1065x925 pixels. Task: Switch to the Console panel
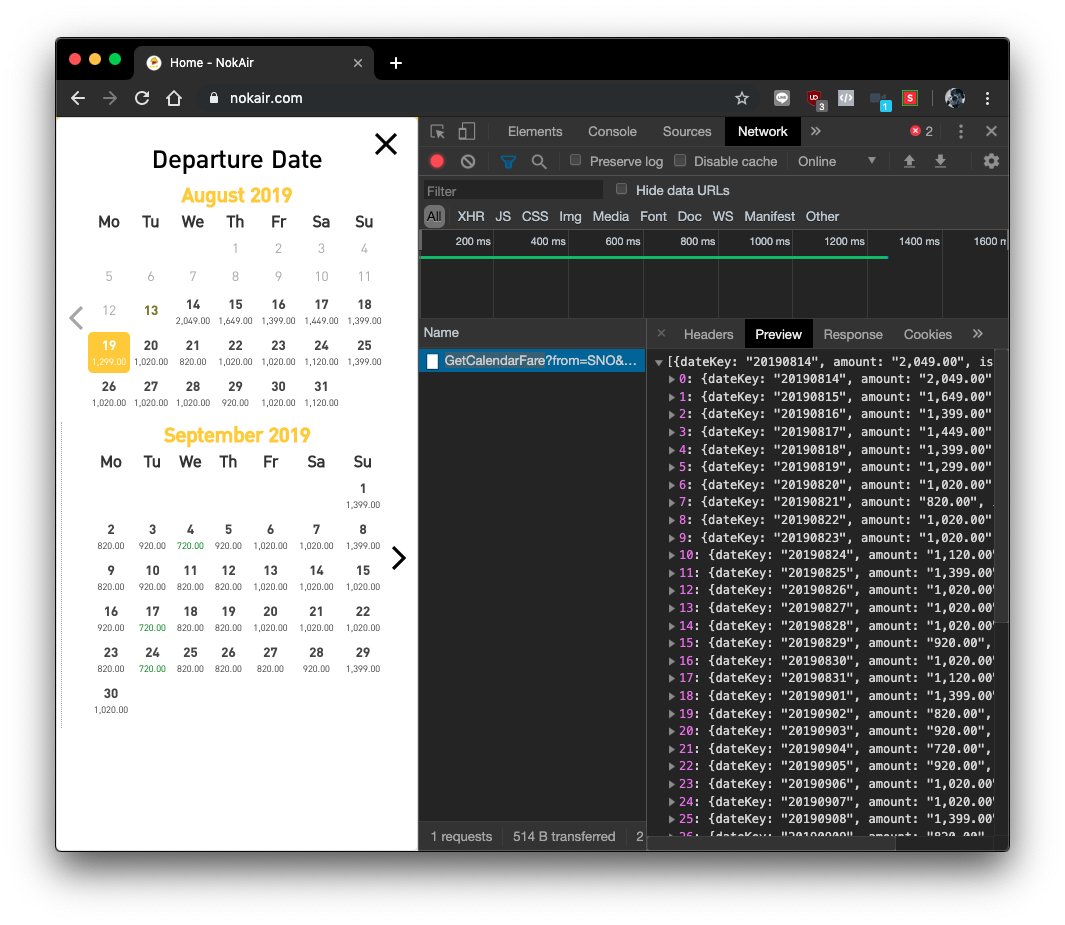612,132
